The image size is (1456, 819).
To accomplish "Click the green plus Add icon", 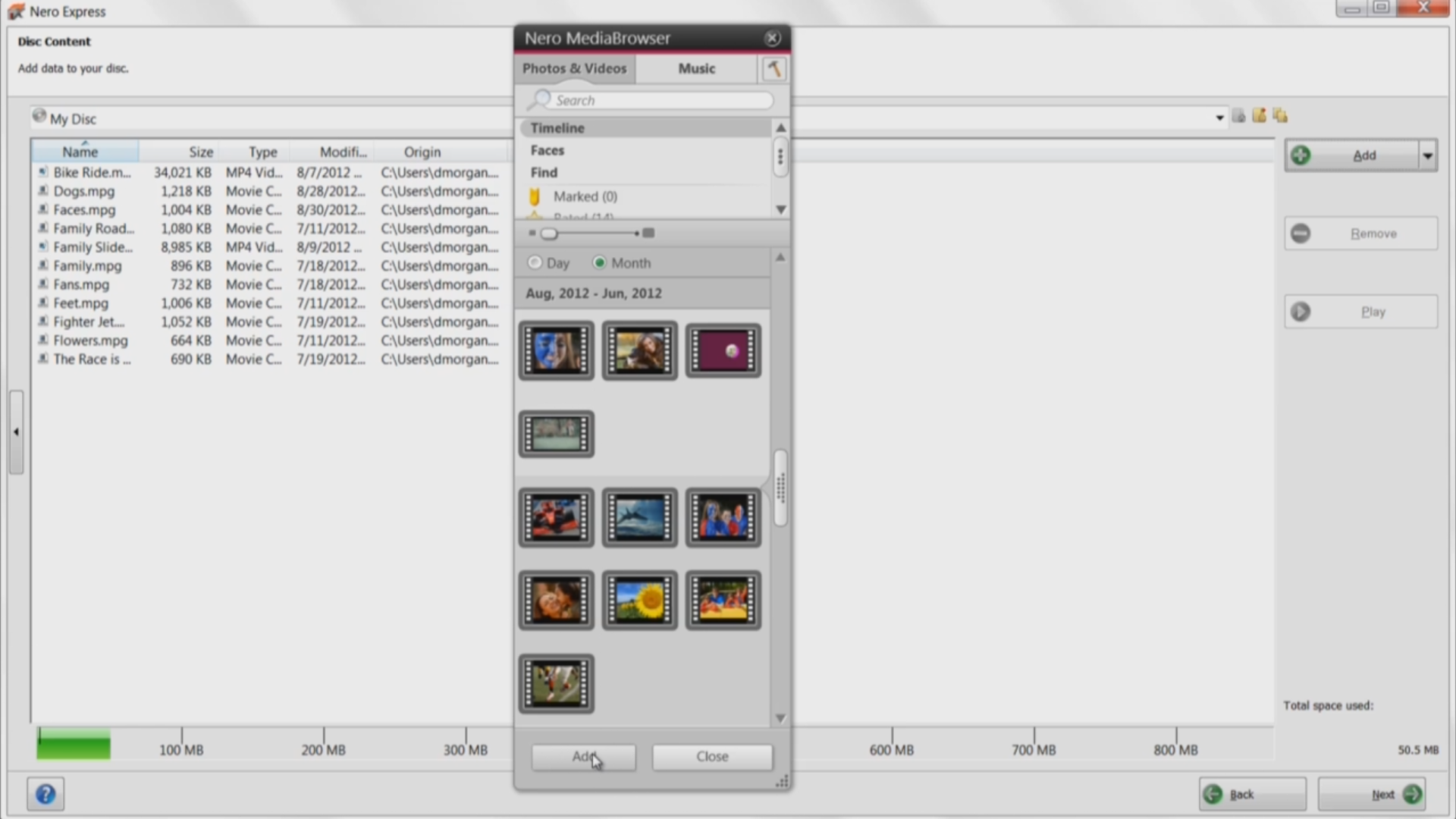I will click(x=1301, y=155).
